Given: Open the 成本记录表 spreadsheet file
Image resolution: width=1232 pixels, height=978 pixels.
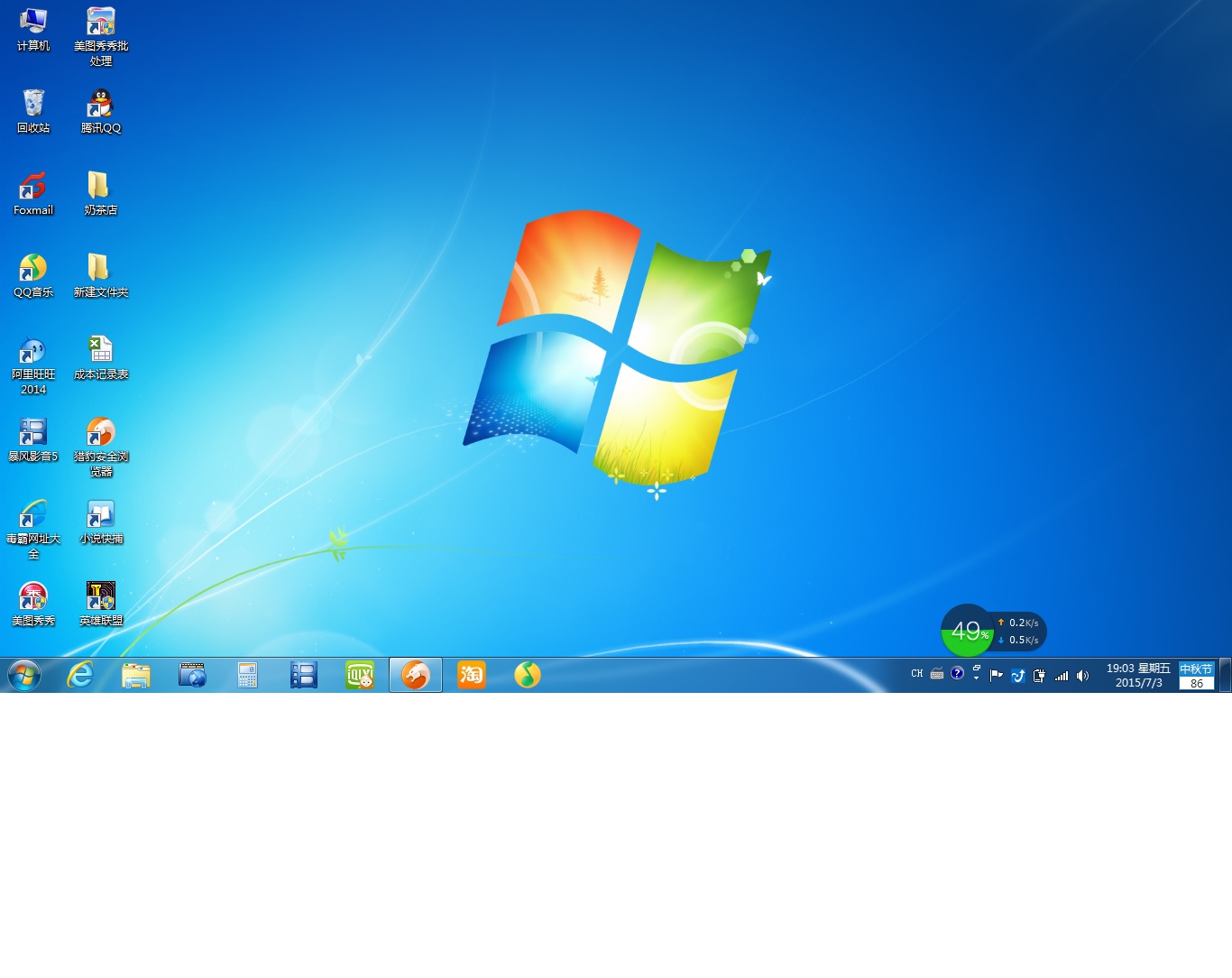Looking at the screenshot, I should (x=101, y=357).
